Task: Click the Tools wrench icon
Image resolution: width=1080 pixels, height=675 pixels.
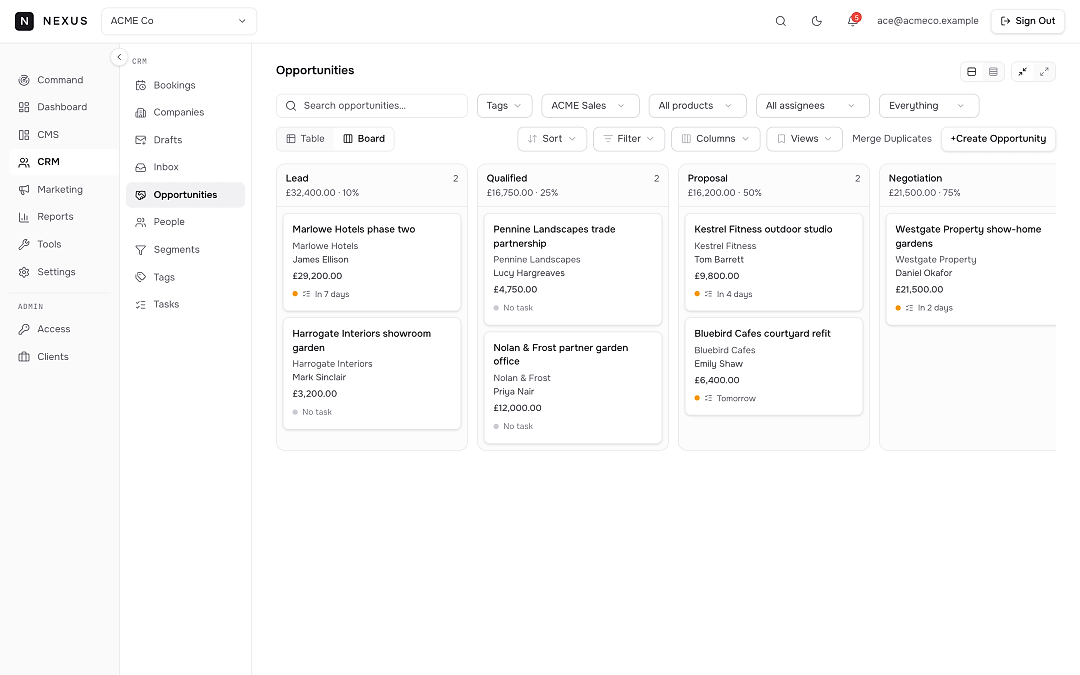Action: [24, 244]
